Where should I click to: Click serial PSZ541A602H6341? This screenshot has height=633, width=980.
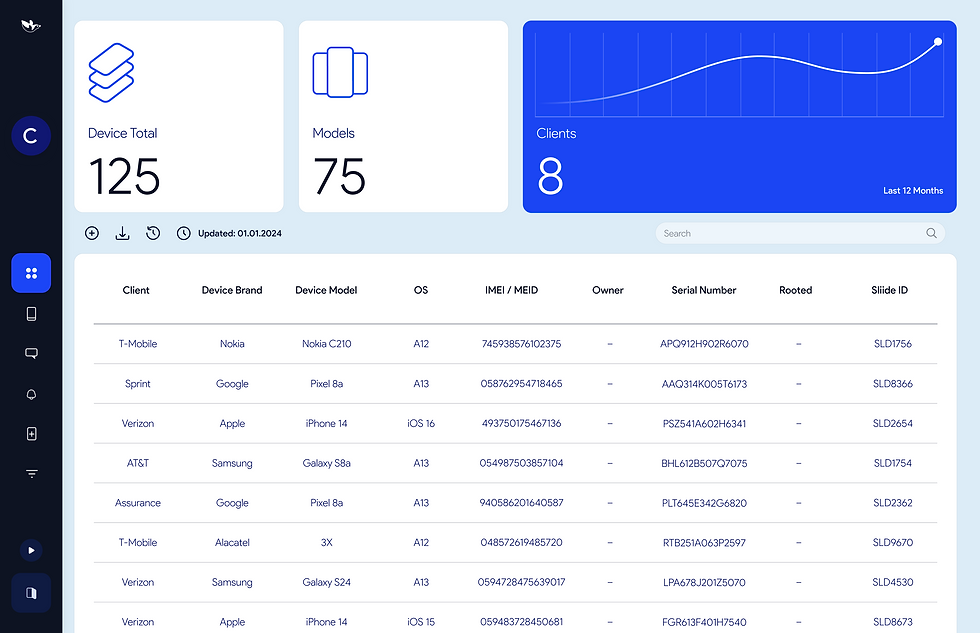click(704, 423)
